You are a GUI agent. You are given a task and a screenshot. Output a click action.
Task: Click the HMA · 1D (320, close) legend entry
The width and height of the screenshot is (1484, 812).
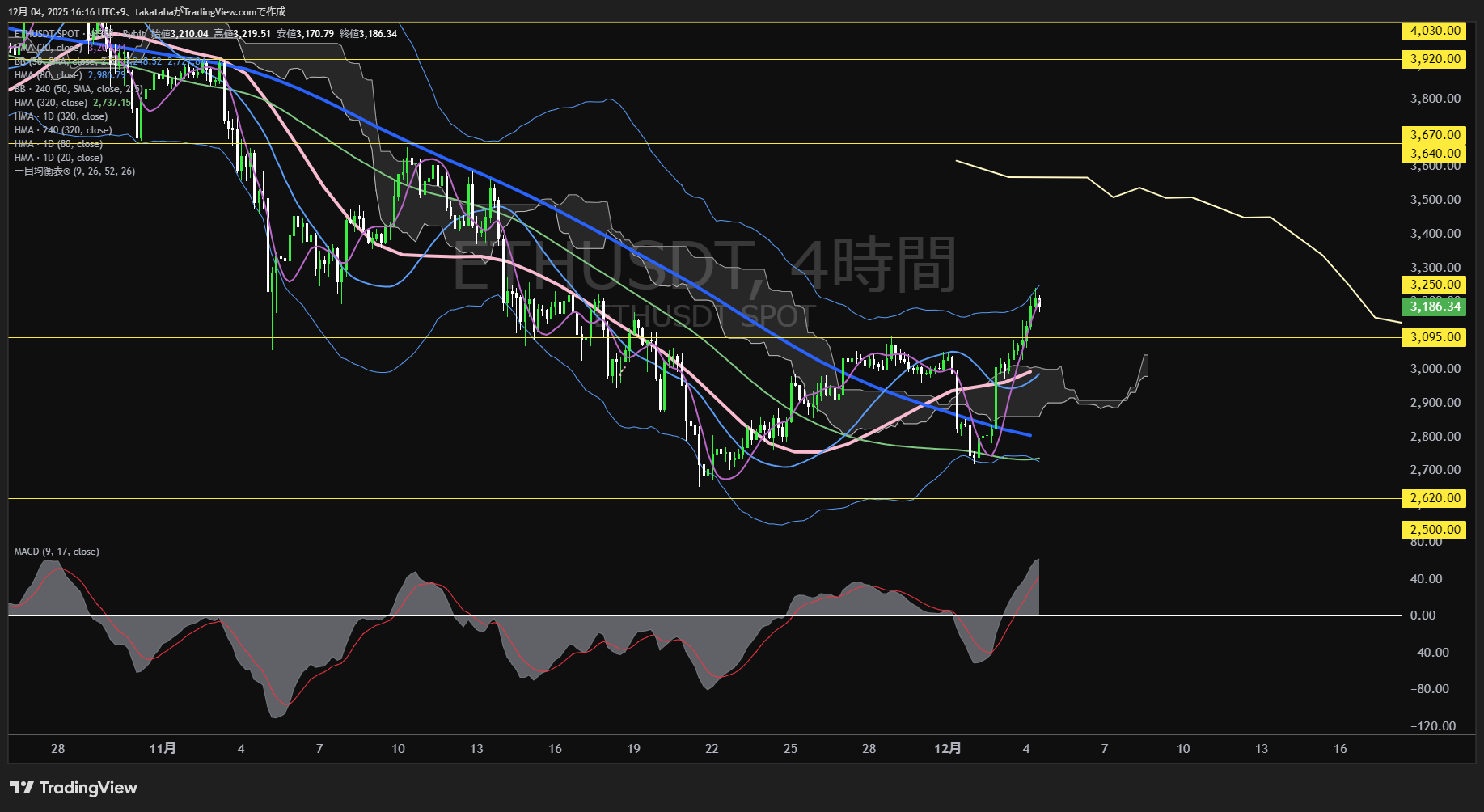pyautogui.click(x=61, y=116)
